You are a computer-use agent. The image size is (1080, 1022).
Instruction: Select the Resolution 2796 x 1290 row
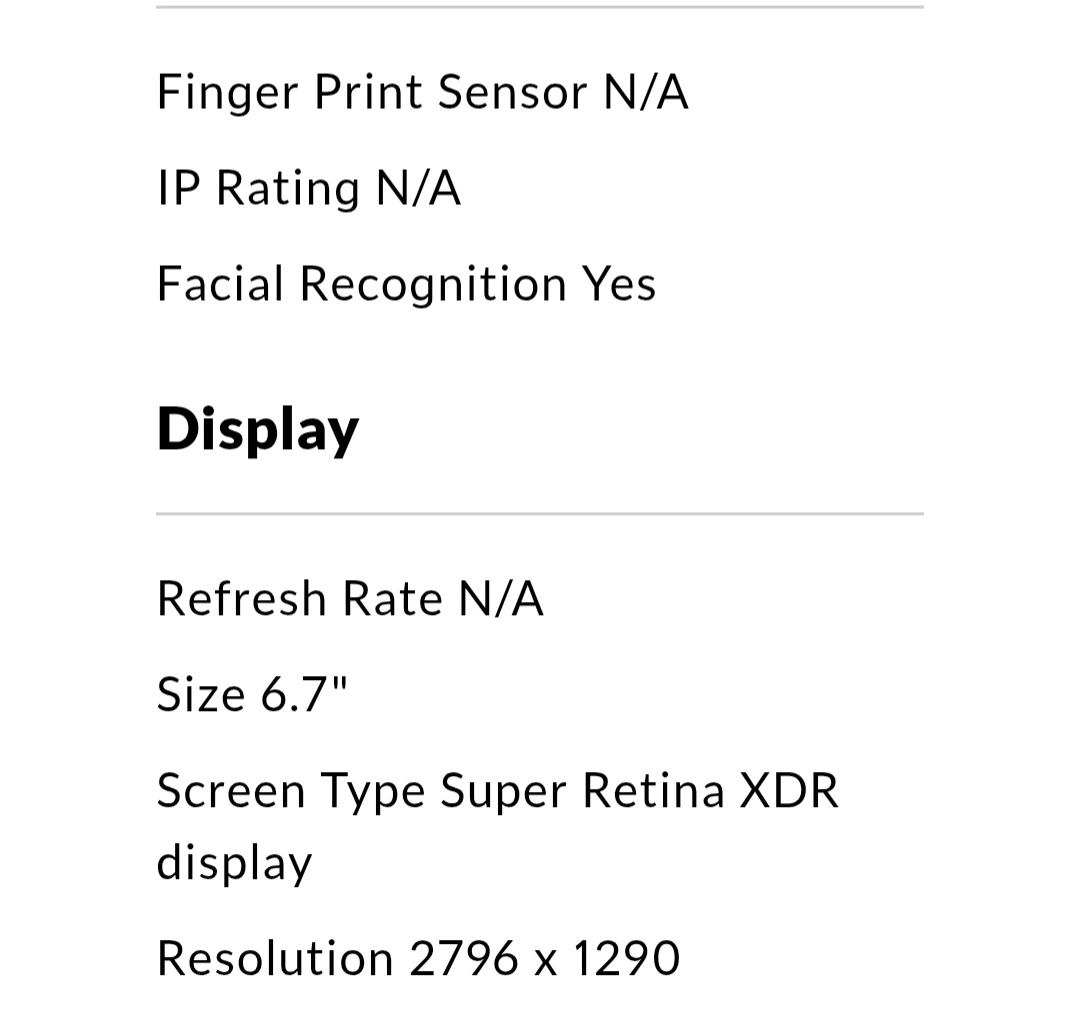(x=419, y=958)
